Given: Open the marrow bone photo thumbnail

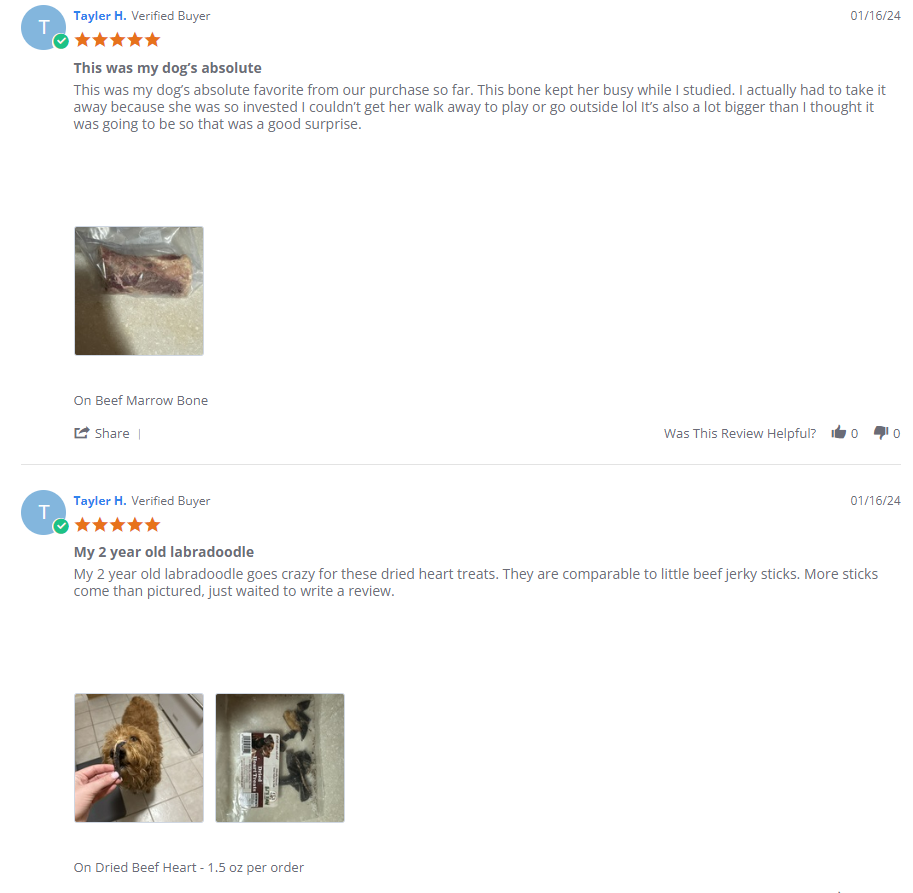Looking at the screenshot, I should coord(139,291).
